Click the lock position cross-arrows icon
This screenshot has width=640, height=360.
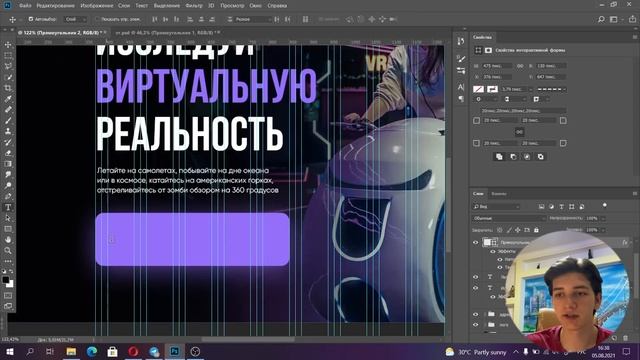[x=518, y=230]
